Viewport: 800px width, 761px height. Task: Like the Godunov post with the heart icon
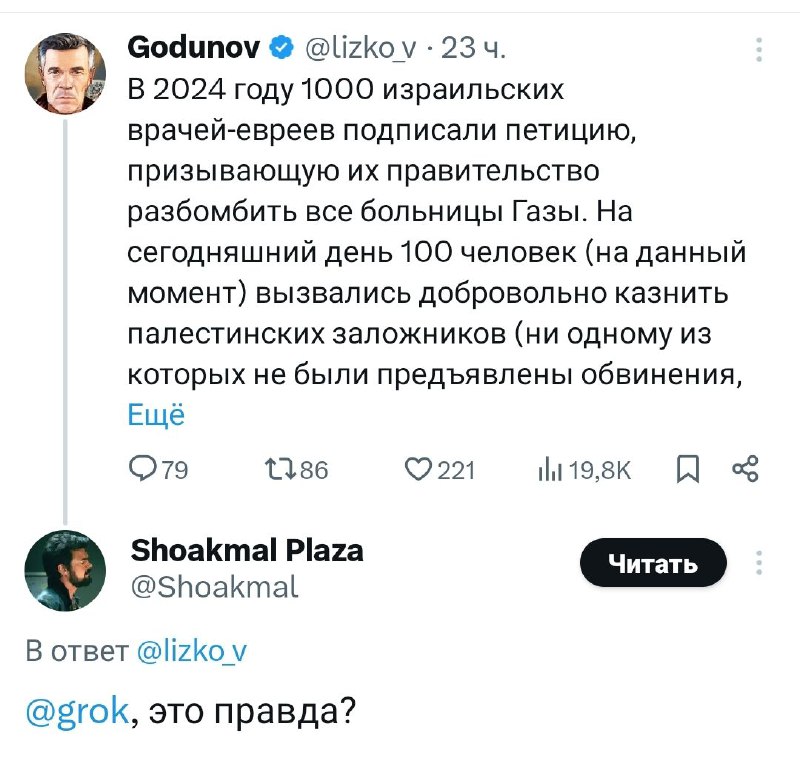[x=418, y=469]
